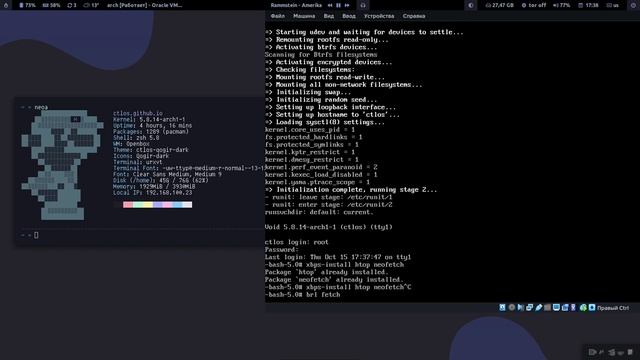Click the 'kernel.perf_event_paranoid = 2' line

(x=321, y=167)
